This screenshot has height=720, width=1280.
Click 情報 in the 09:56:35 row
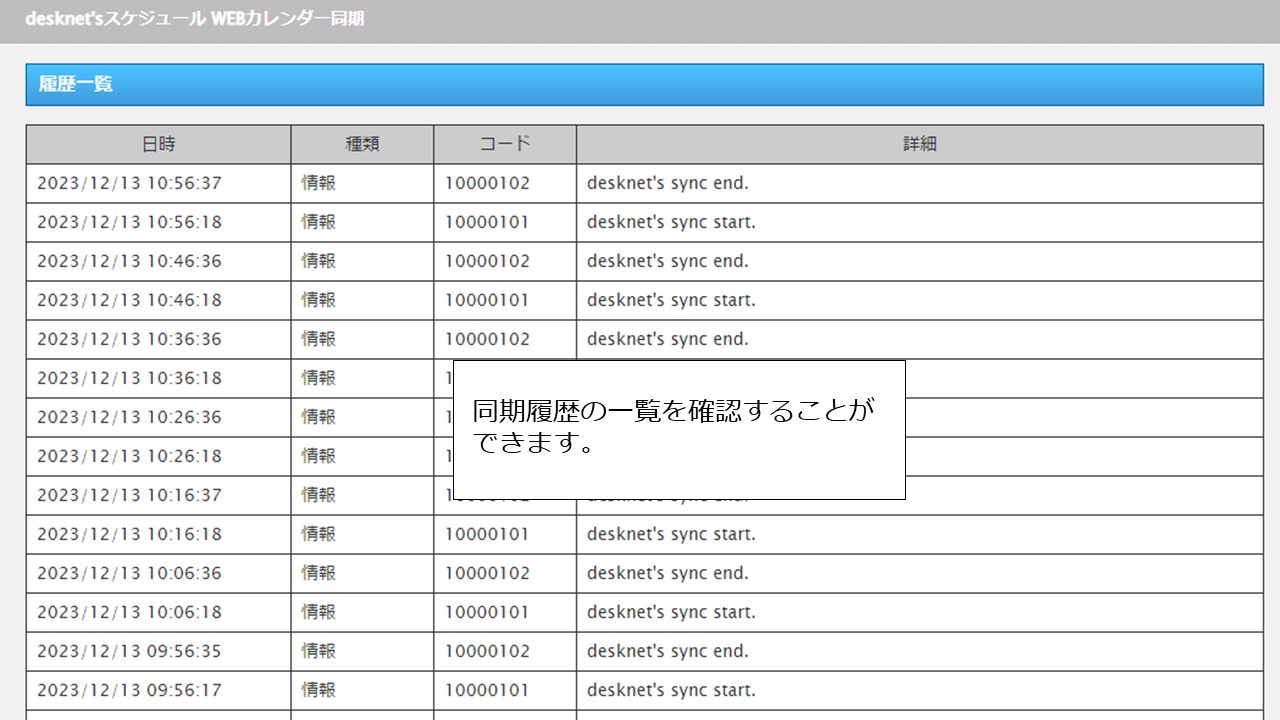[x=319, y=651]
